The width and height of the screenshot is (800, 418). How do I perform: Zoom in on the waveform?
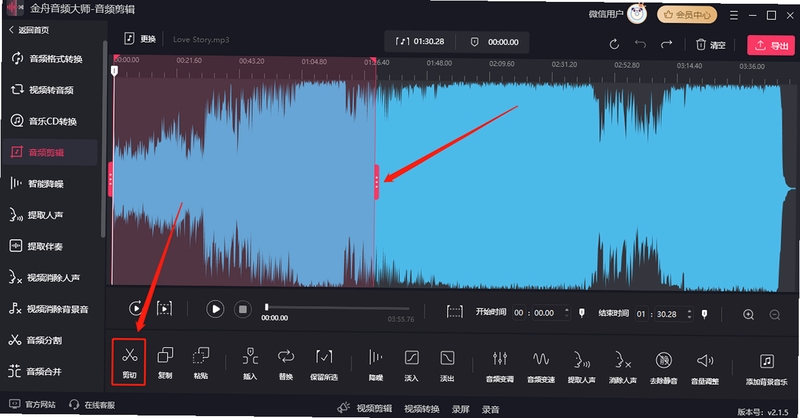[x=748, y=314]
